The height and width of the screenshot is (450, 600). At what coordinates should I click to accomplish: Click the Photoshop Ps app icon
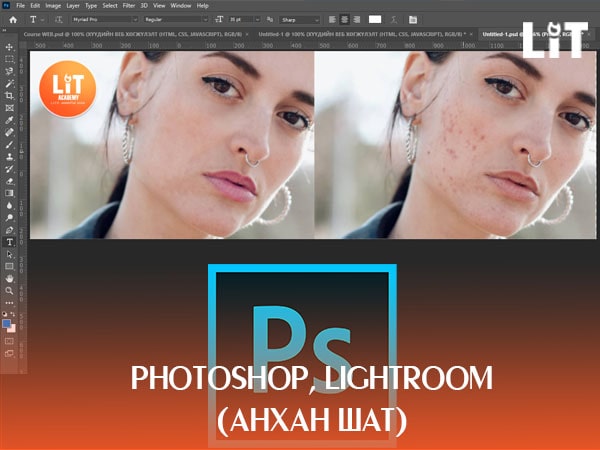point(6,6)
